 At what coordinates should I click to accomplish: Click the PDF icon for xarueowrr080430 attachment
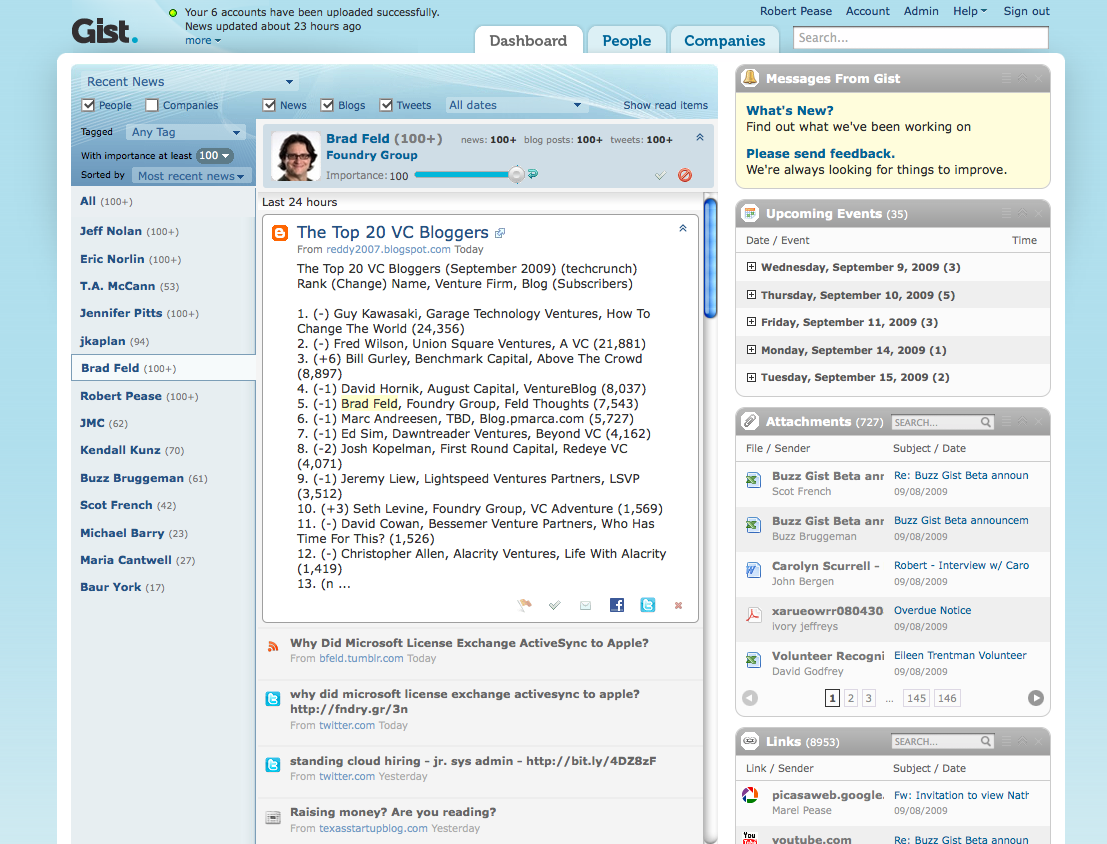click(x=753, y=614)
